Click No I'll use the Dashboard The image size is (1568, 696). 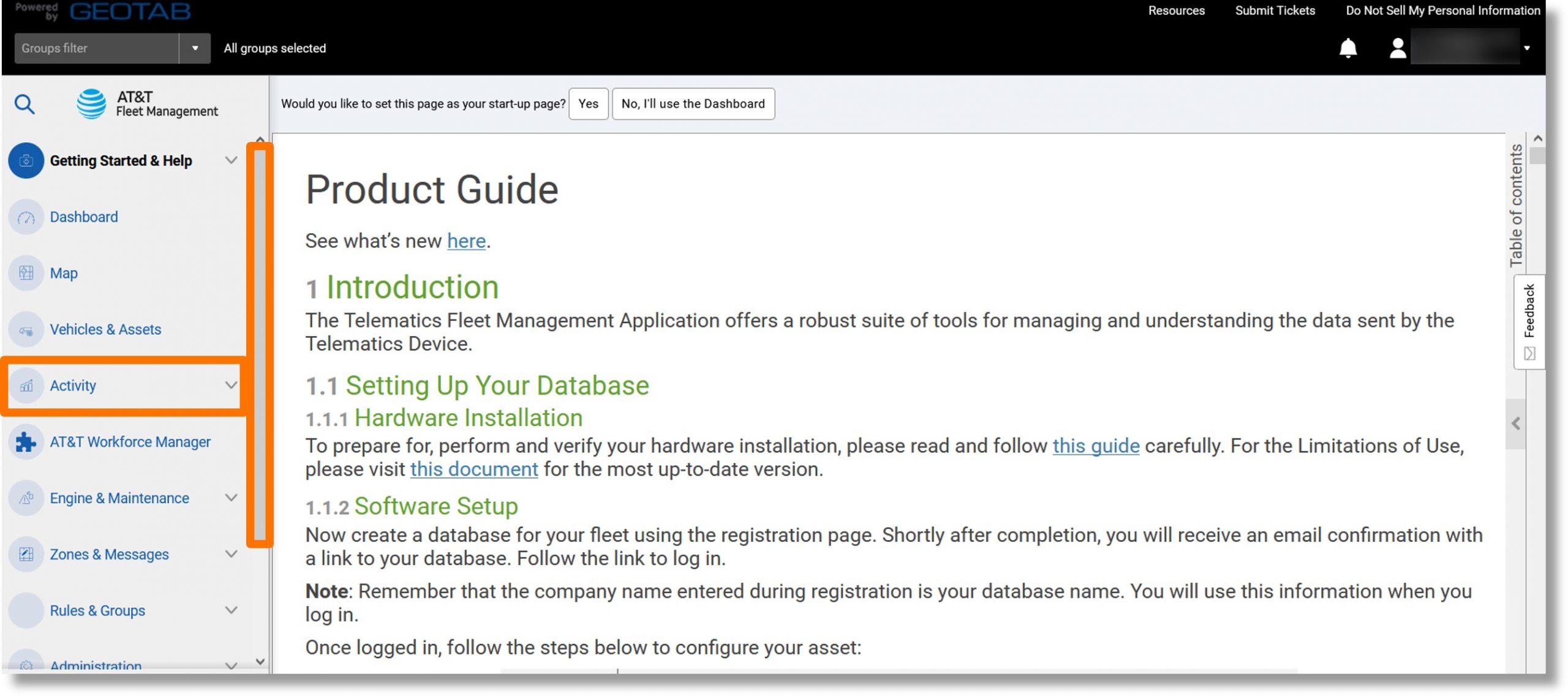693,103
